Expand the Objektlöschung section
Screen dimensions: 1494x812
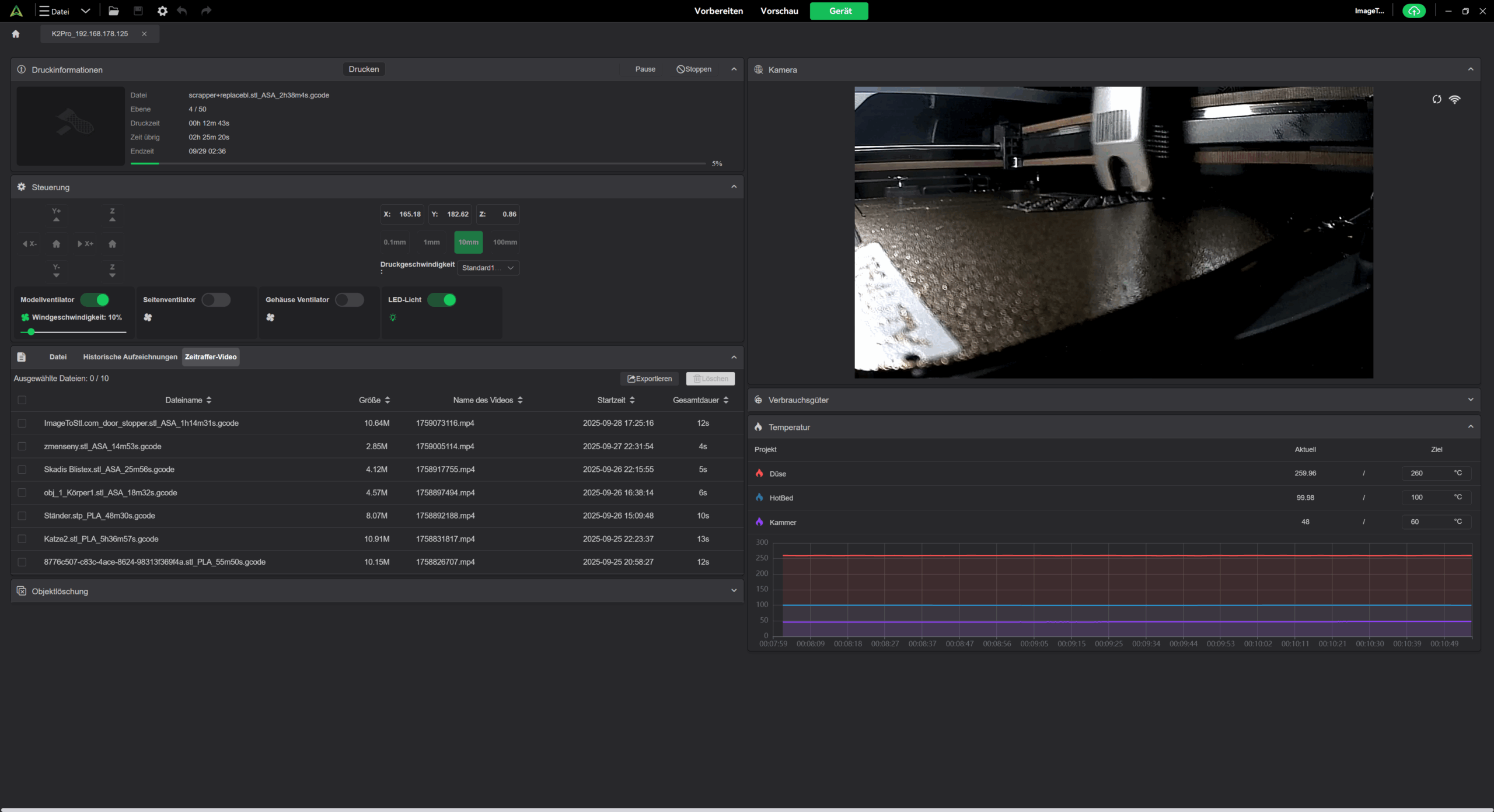[x=734, y=591]
